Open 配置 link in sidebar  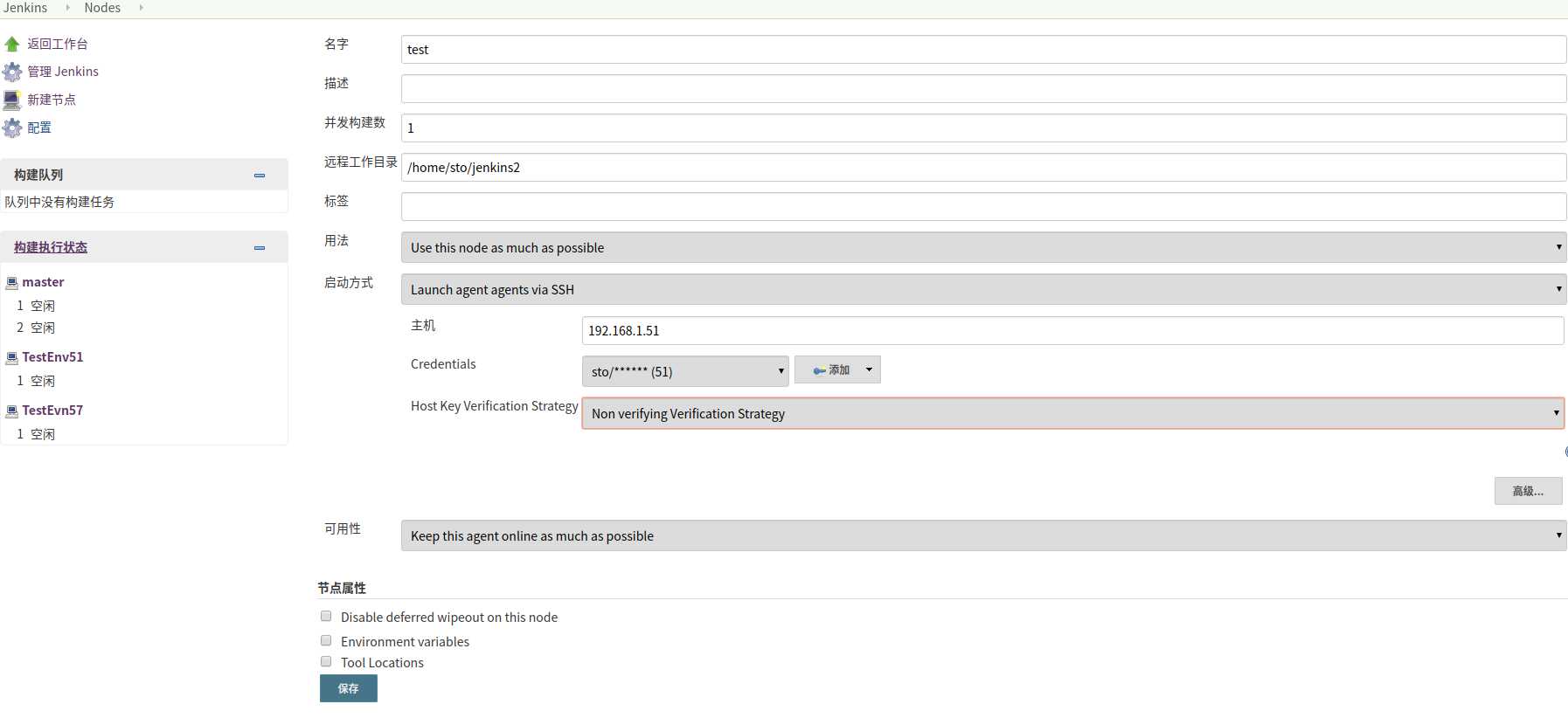pos(39,128)
